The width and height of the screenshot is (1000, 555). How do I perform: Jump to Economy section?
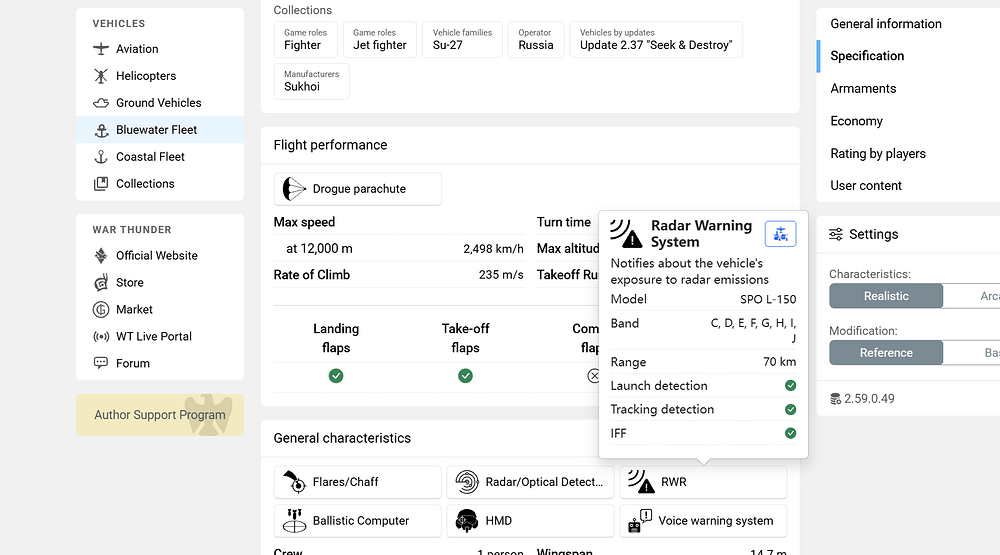point(857,121)
